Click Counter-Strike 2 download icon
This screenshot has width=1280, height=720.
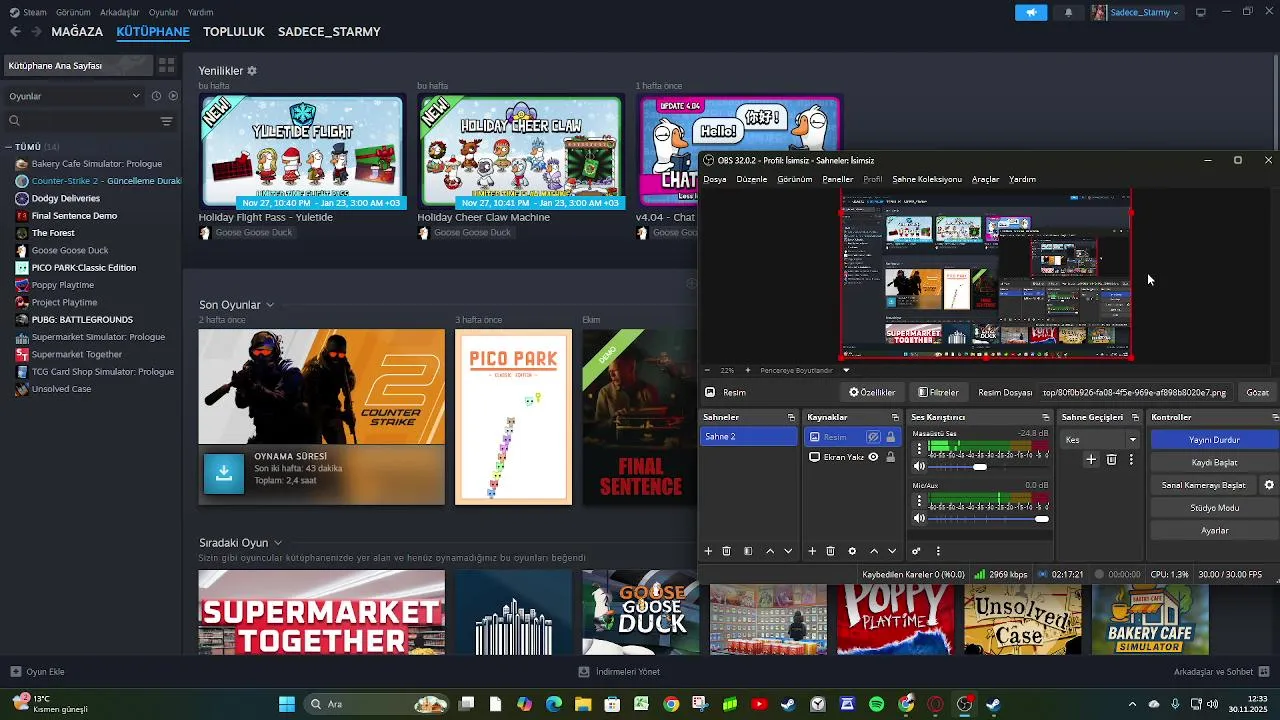click(224, 474)
